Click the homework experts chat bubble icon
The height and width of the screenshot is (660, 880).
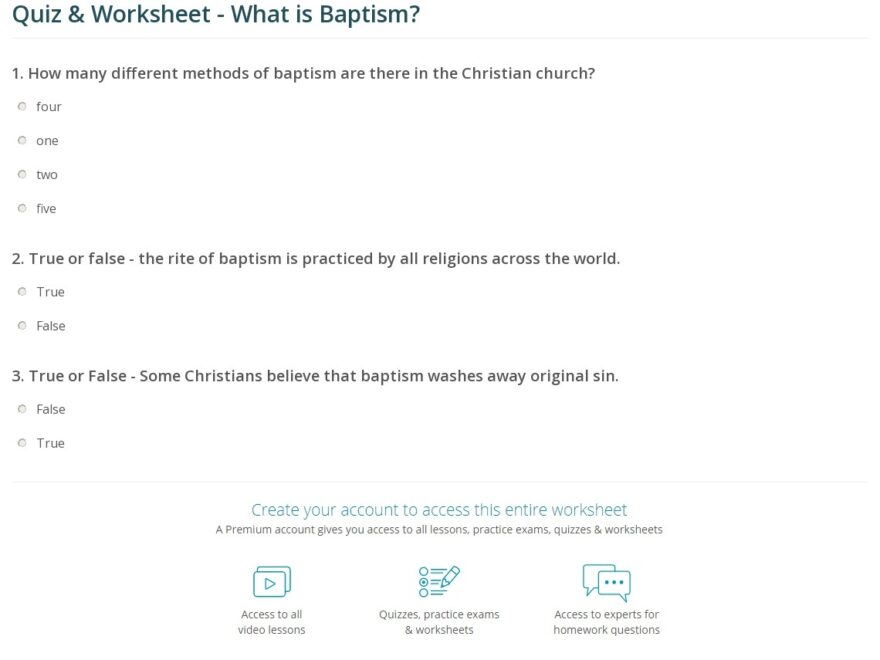pyautogui.click(x=607, y=581)
